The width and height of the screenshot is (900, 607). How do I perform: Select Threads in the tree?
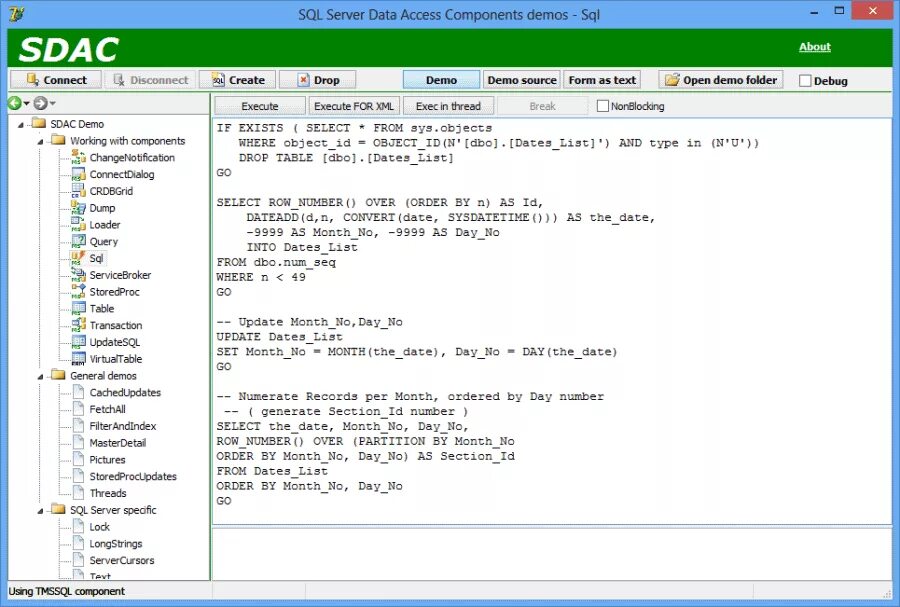point(108,493)
